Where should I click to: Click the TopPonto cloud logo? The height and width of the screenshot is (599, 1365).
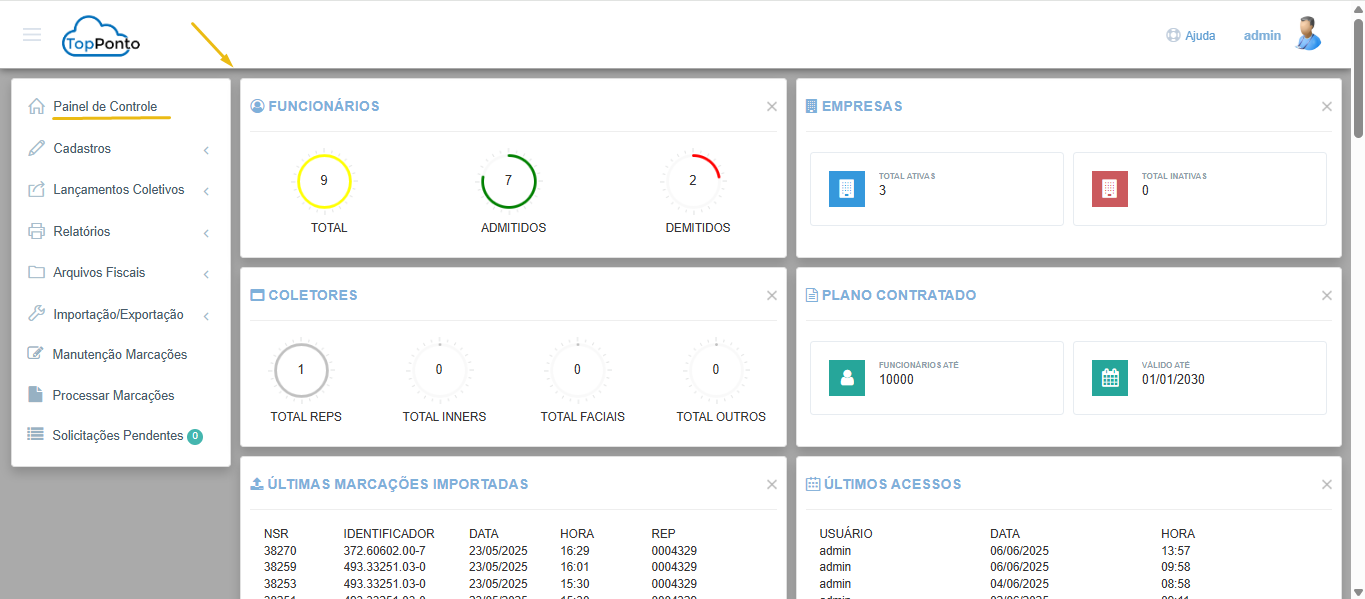[x=101, y=37]
